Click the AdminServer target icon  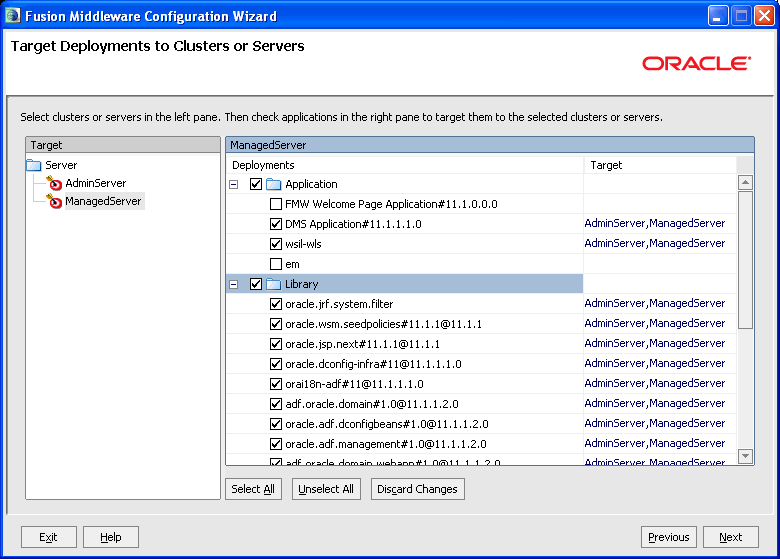coord(54,183)
